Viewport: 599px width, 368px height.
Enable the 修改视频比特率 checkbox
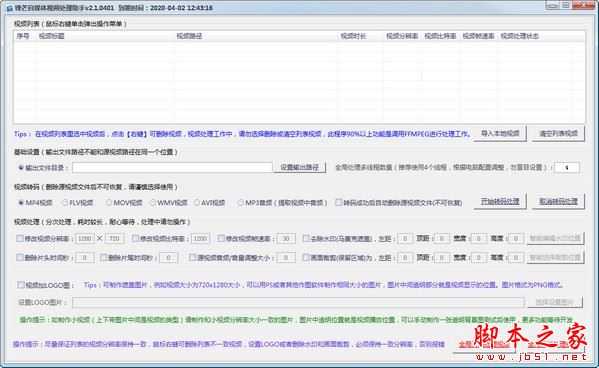[135, 238]
